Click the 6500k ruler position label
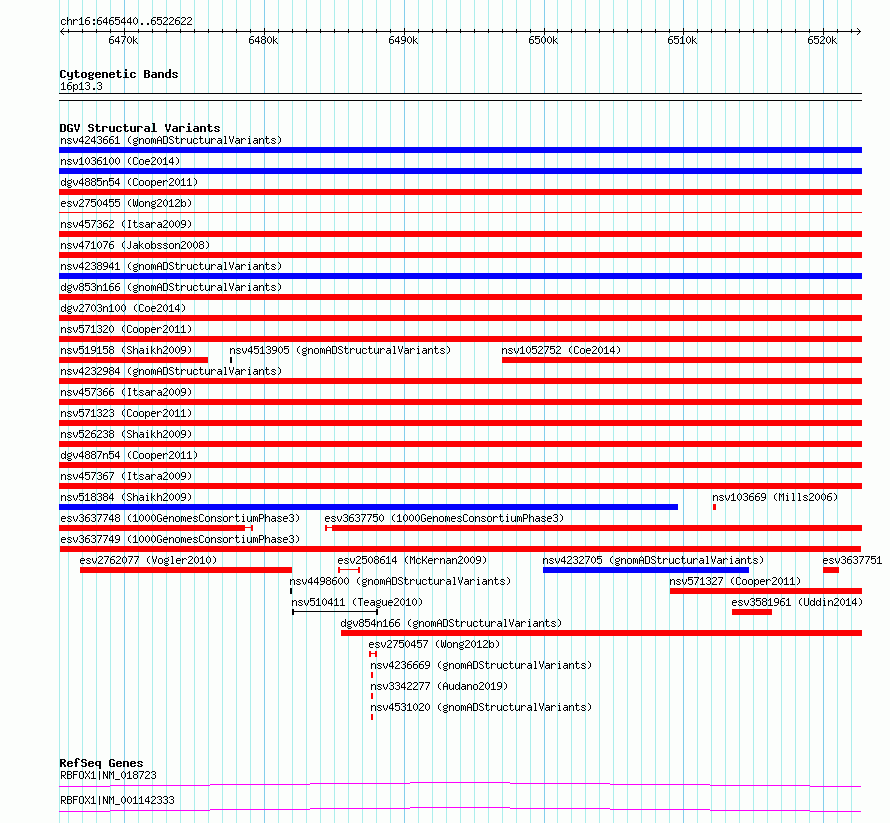 [x=543, y=41]
